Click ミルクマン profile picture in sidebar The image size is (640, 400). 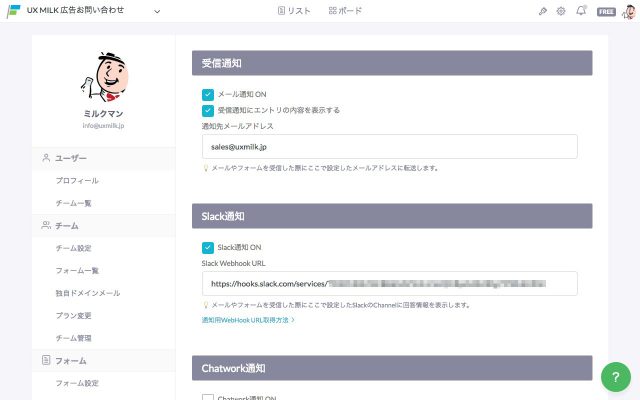[103, 77]
